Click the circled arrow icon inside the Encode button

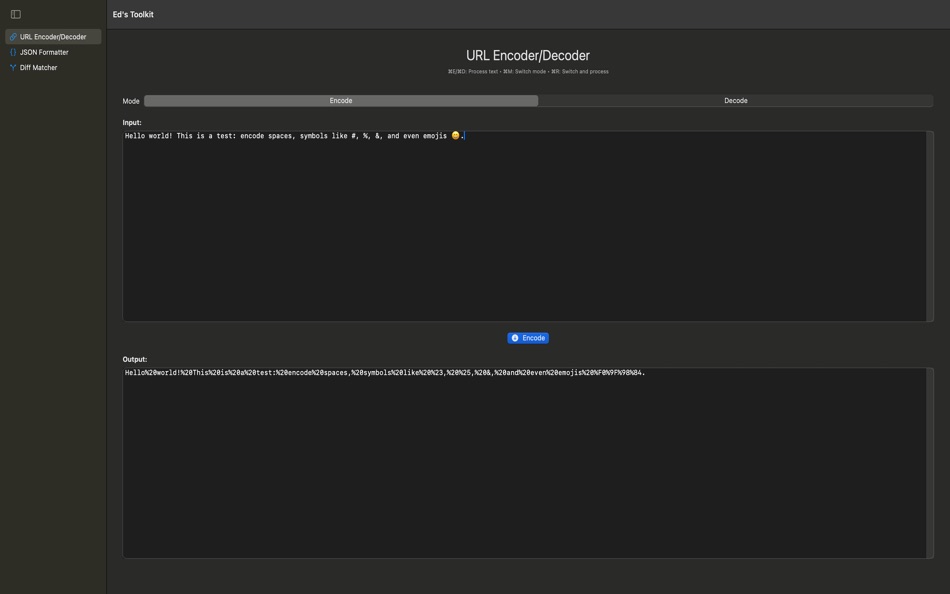coord(514,337)
